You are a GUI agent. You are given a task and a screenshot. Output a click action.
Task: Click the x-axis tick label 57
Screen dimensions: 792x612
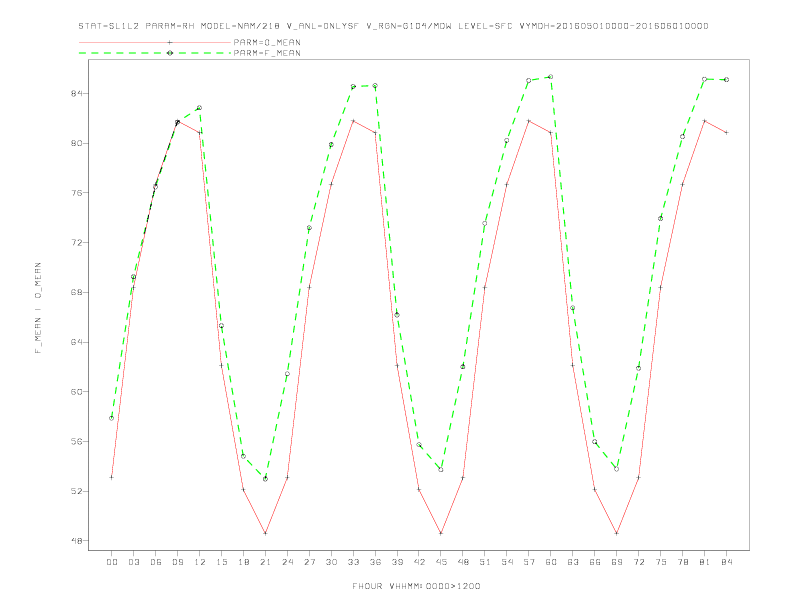[x=529, y=562]
